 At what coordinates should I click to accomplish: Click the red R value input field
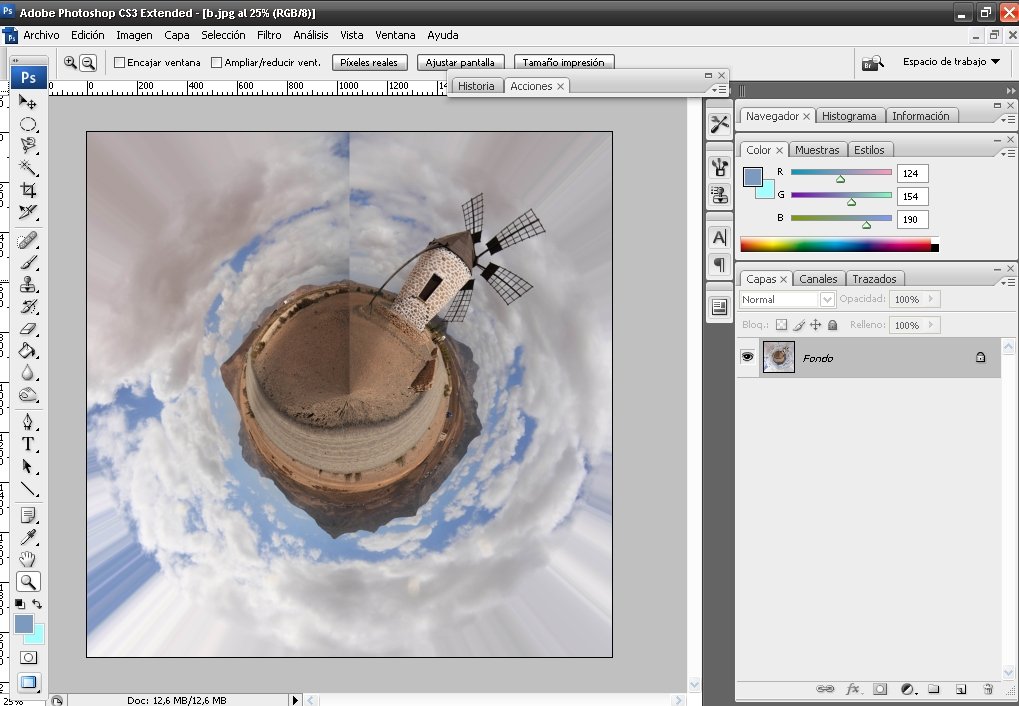pyautogui.click(x=912, y=173)
